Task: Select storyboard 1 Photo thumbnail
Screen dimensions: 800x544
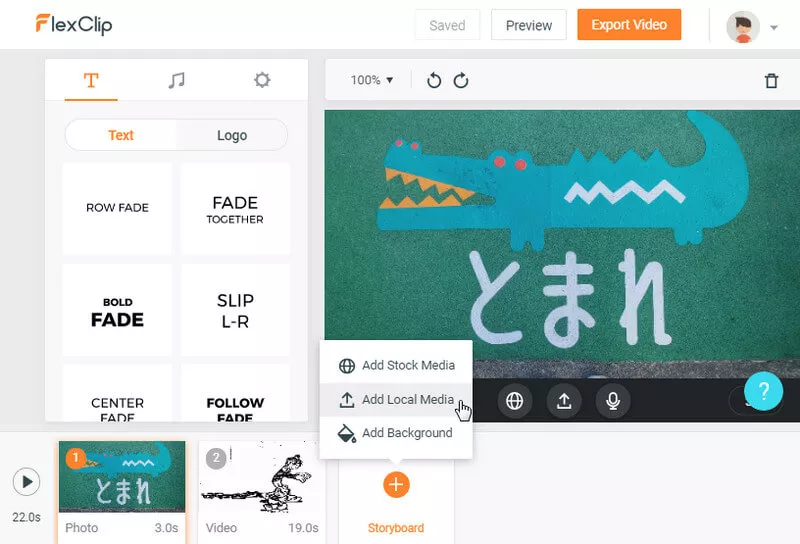Action: click(122, 477)
